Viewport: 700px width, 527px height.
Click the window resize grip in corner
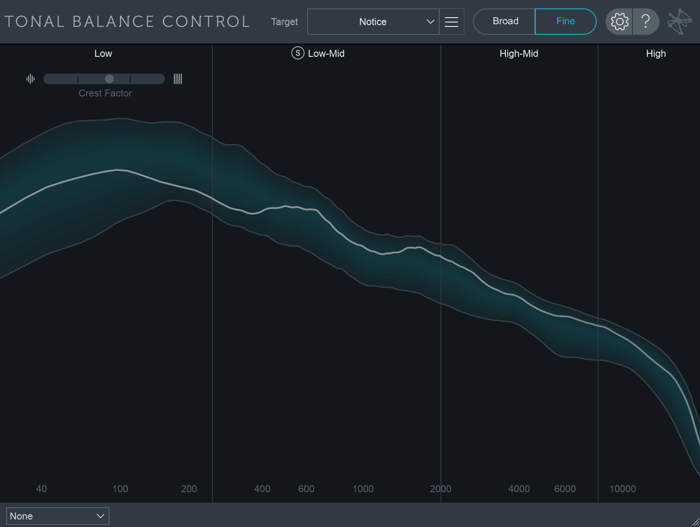coord(695,522)
